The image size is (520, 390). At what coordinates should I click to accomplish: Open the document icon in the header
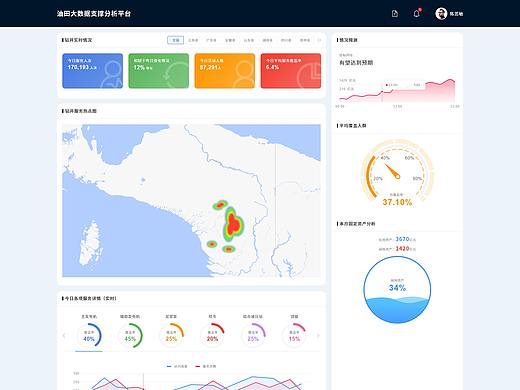[395, 14]
